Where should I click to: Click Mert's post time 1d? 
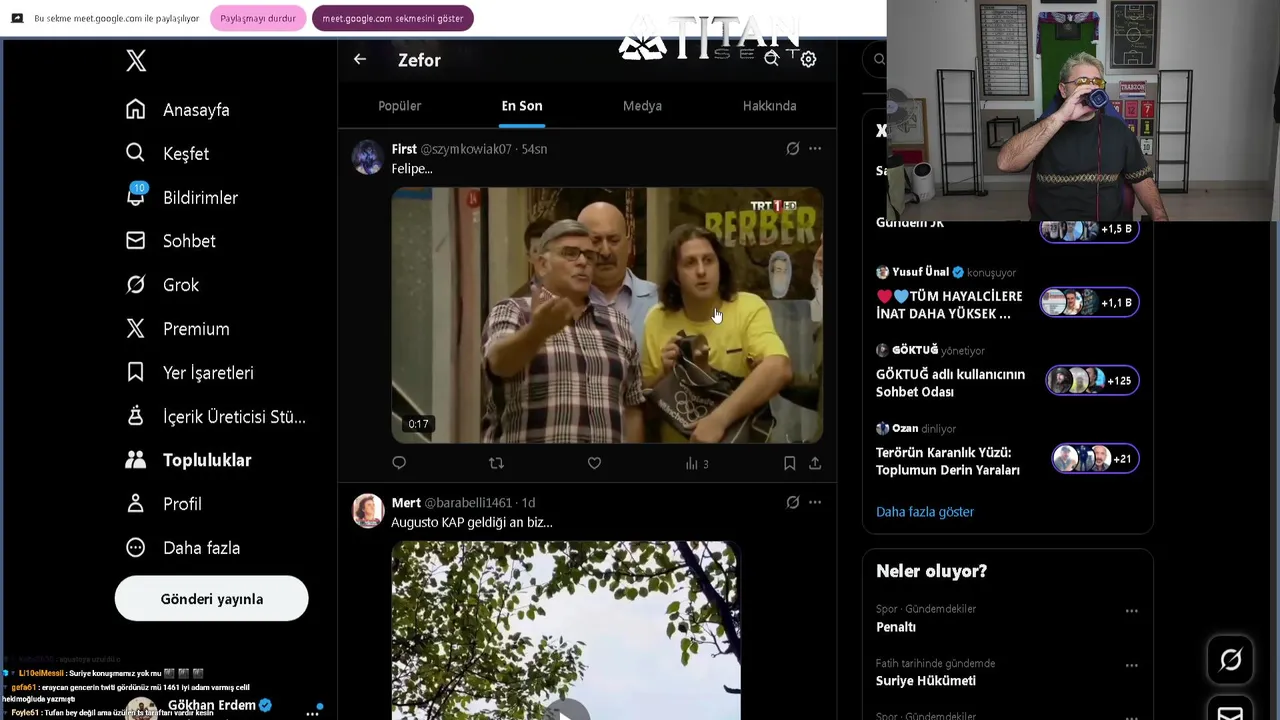pos(528,503)
